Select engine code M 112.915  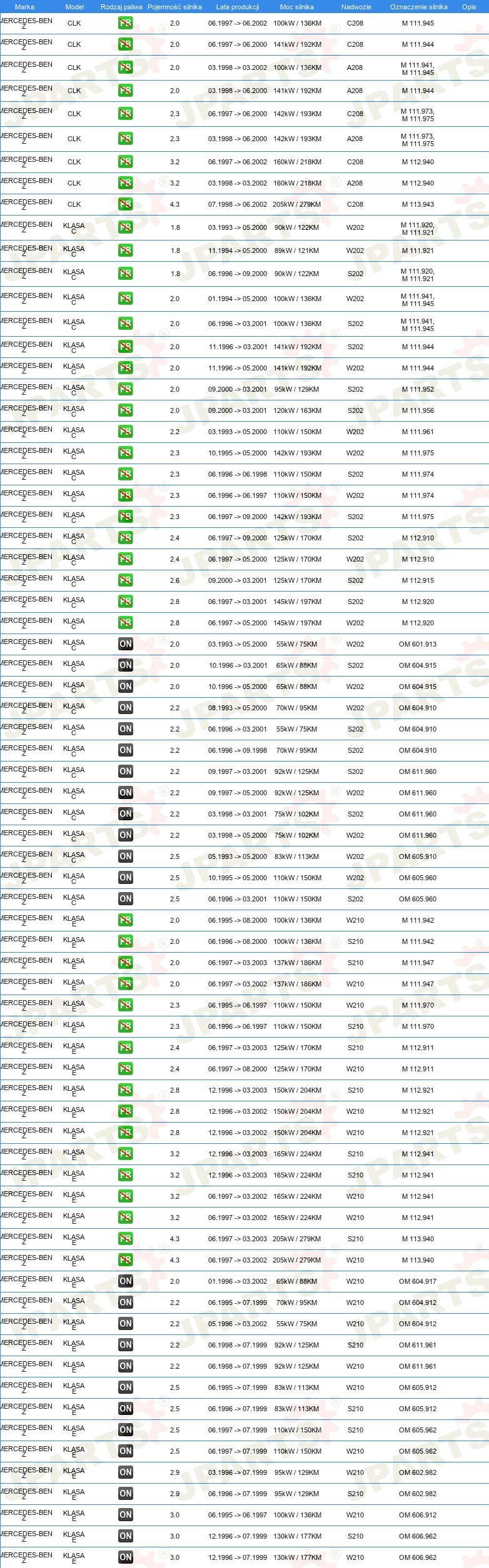coord(418,580)
